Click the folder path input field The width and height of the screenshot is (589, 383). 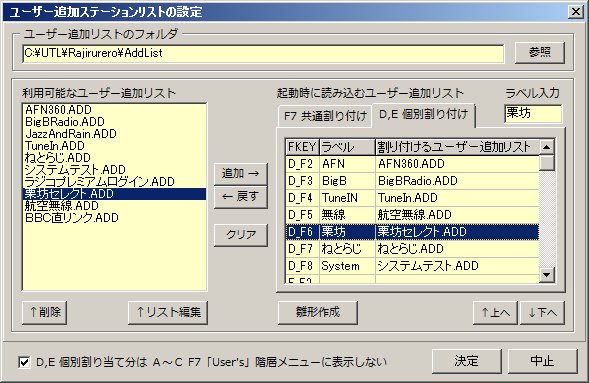pyautogui.click(x=263, y=53)
